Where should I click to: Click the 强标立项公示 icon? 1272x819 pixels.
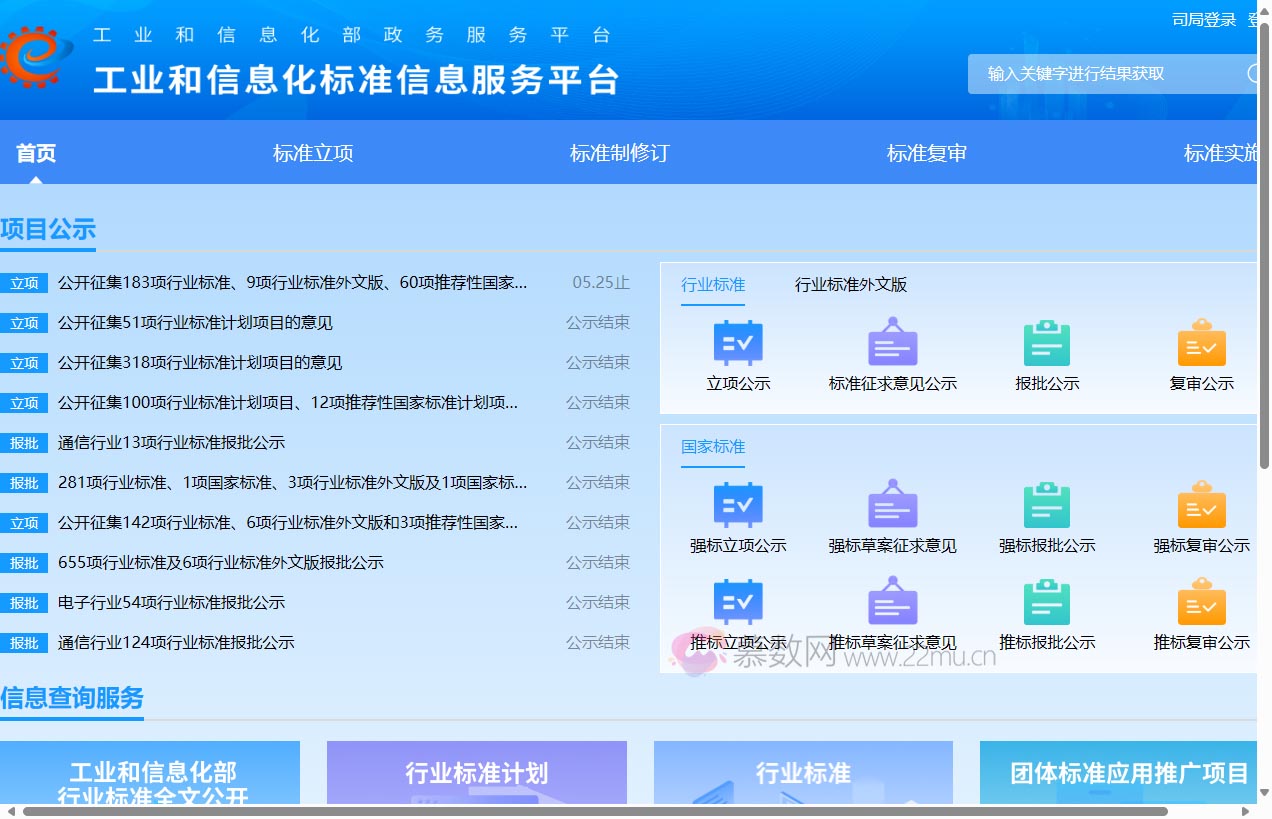pos(738,505)
